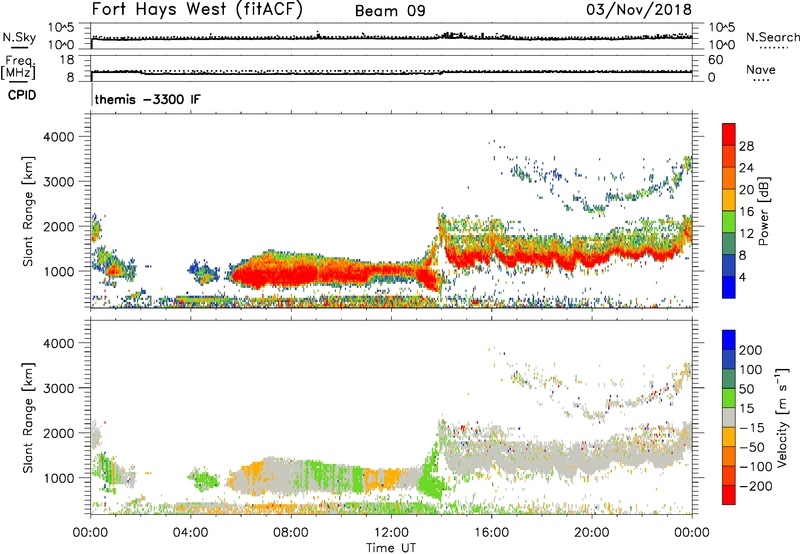The height and width of the screenshot is (554, 800).
Task: Click the '18' frequency axis tick
Action: pyautogui.click(x=67, y=60)
